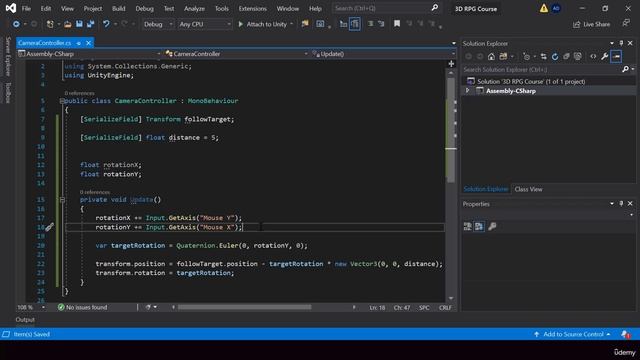The image size is (640, 360).
Task: Click the Search (Ctrl+Q) box
Action: [x=386, y=8]
